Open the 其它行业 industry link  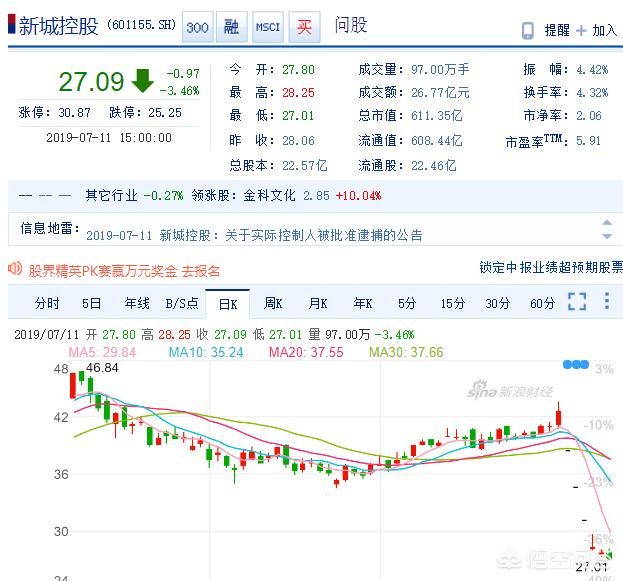pos(111,196)
